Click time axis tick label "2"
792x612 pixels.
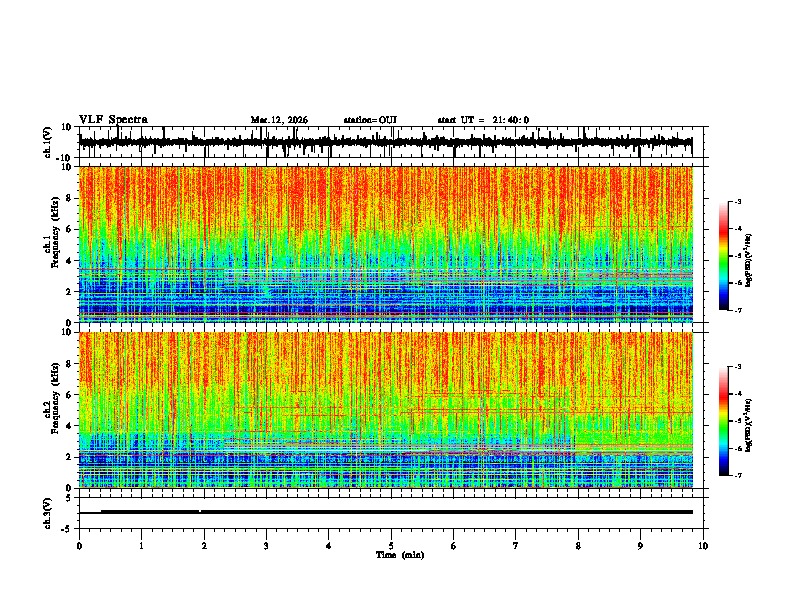point(204,546)
